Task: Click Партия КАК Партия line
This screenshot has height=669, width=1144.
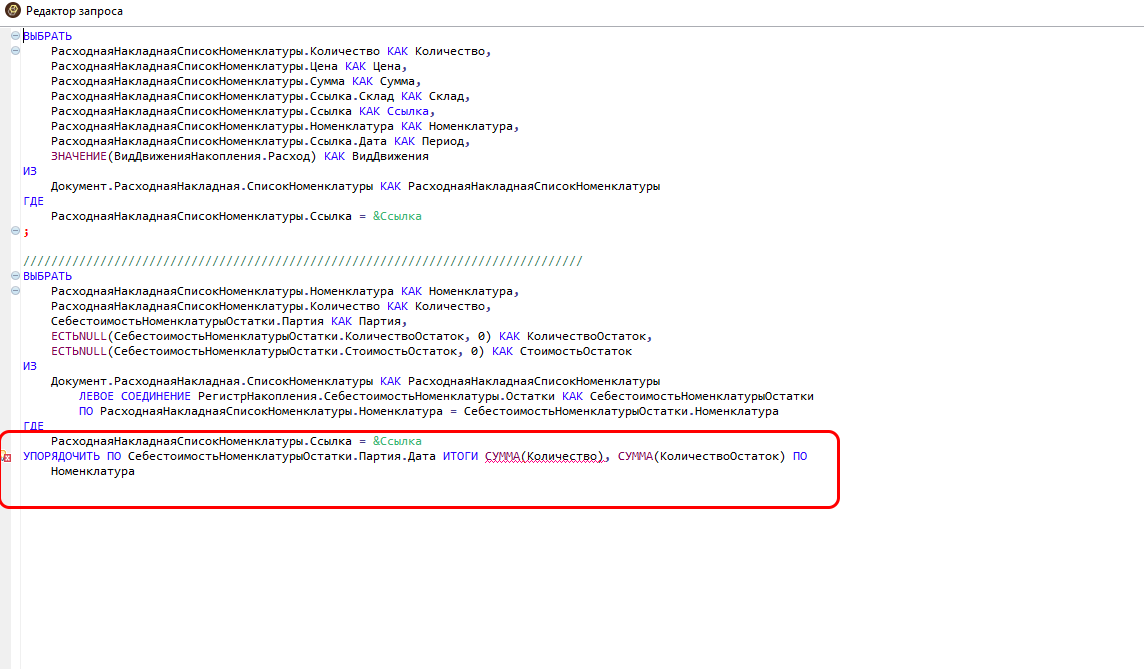Action: coord(229,321)
